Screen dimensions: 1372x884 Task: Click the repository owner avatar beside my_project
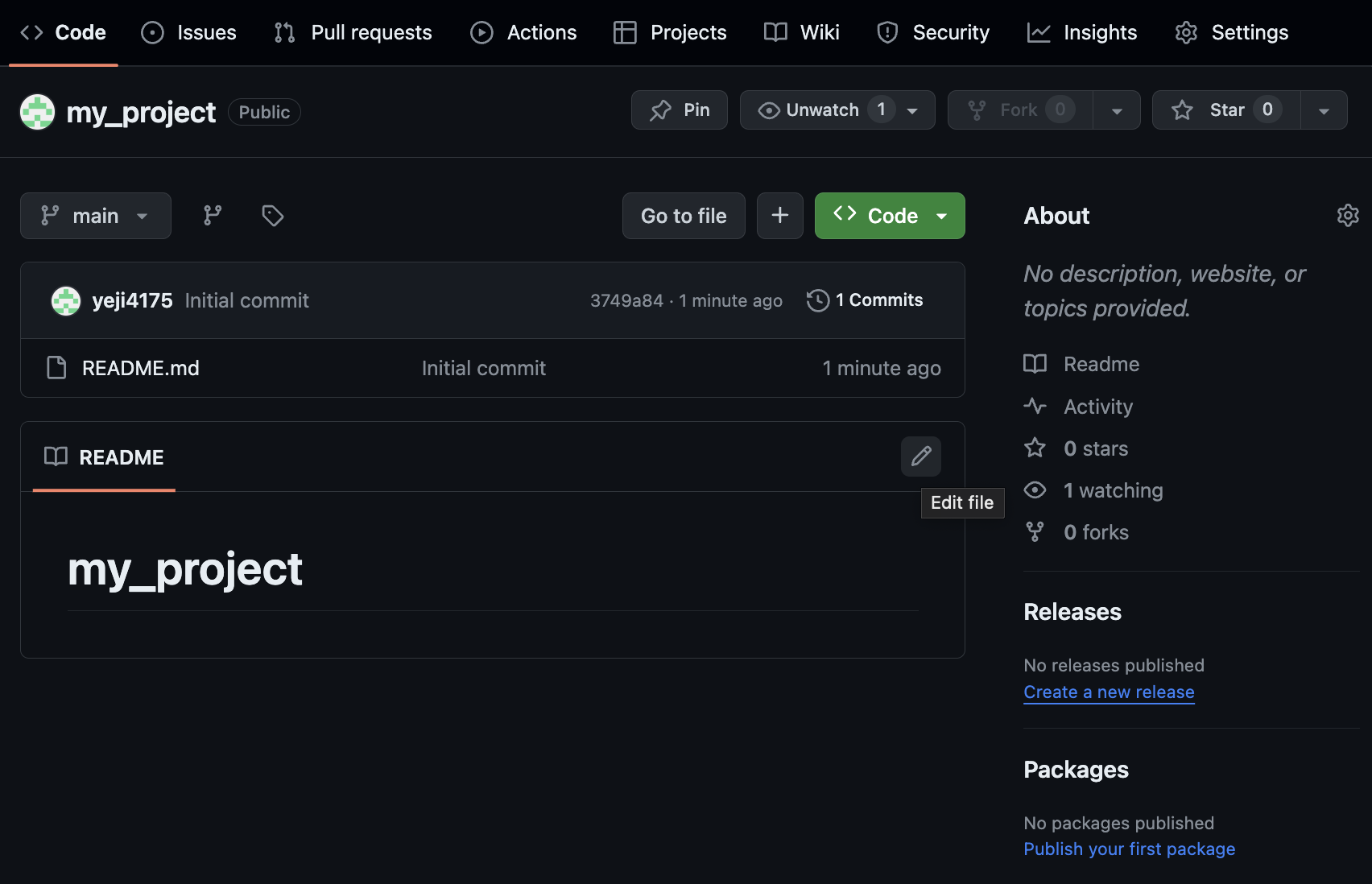tap(37, 112)
